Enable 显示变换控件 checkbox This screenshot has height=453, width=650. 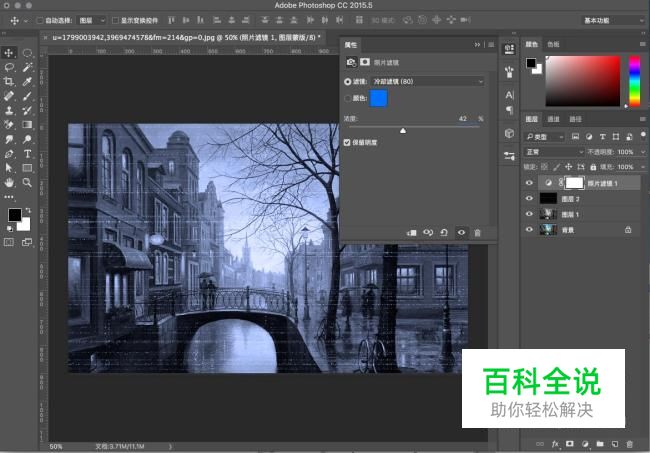[x=116, y=20]
